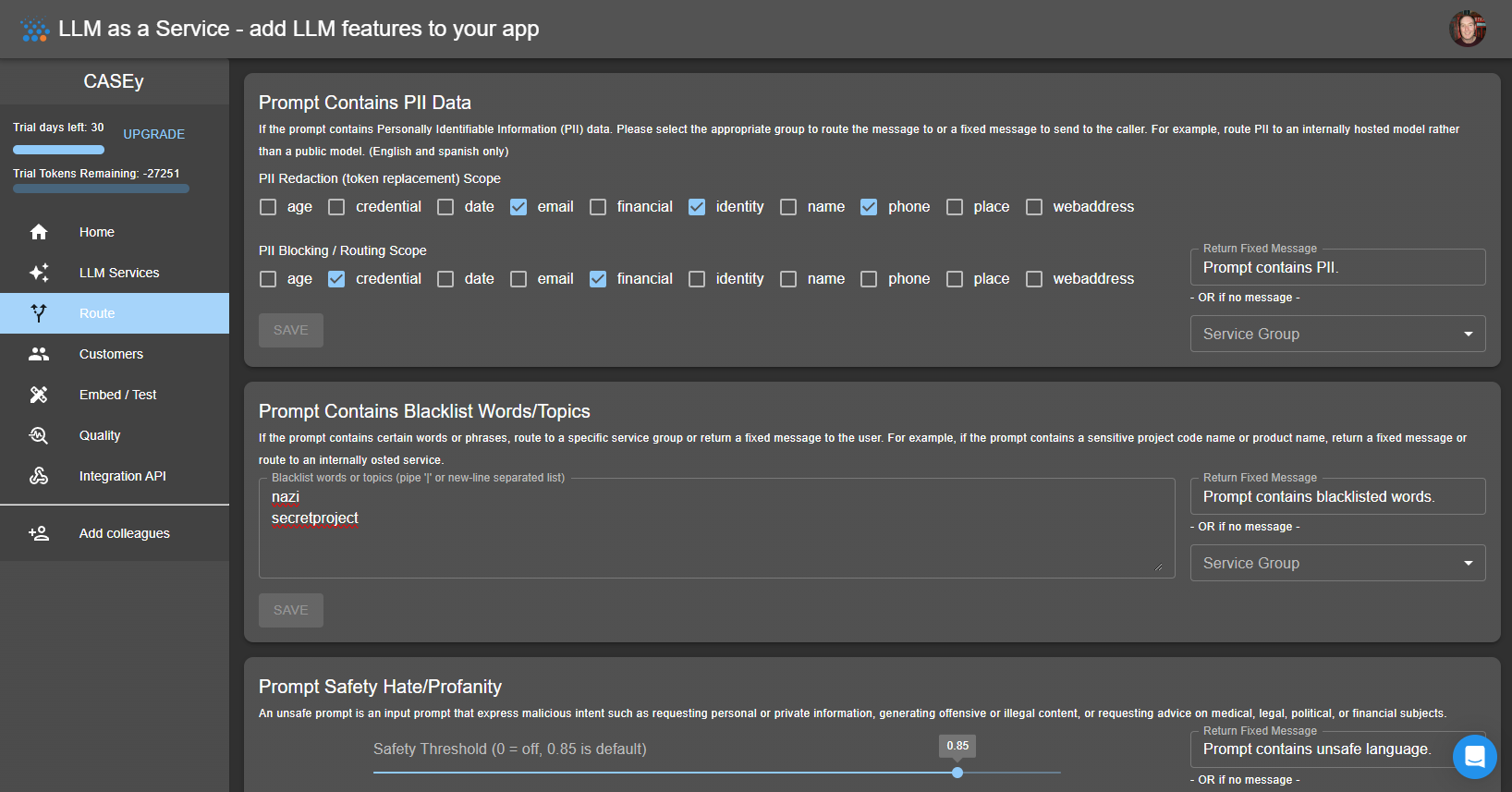Click SAVE button in Blacklist Words section
This screenshot has width=1512, height=792.
click(291, 610)
